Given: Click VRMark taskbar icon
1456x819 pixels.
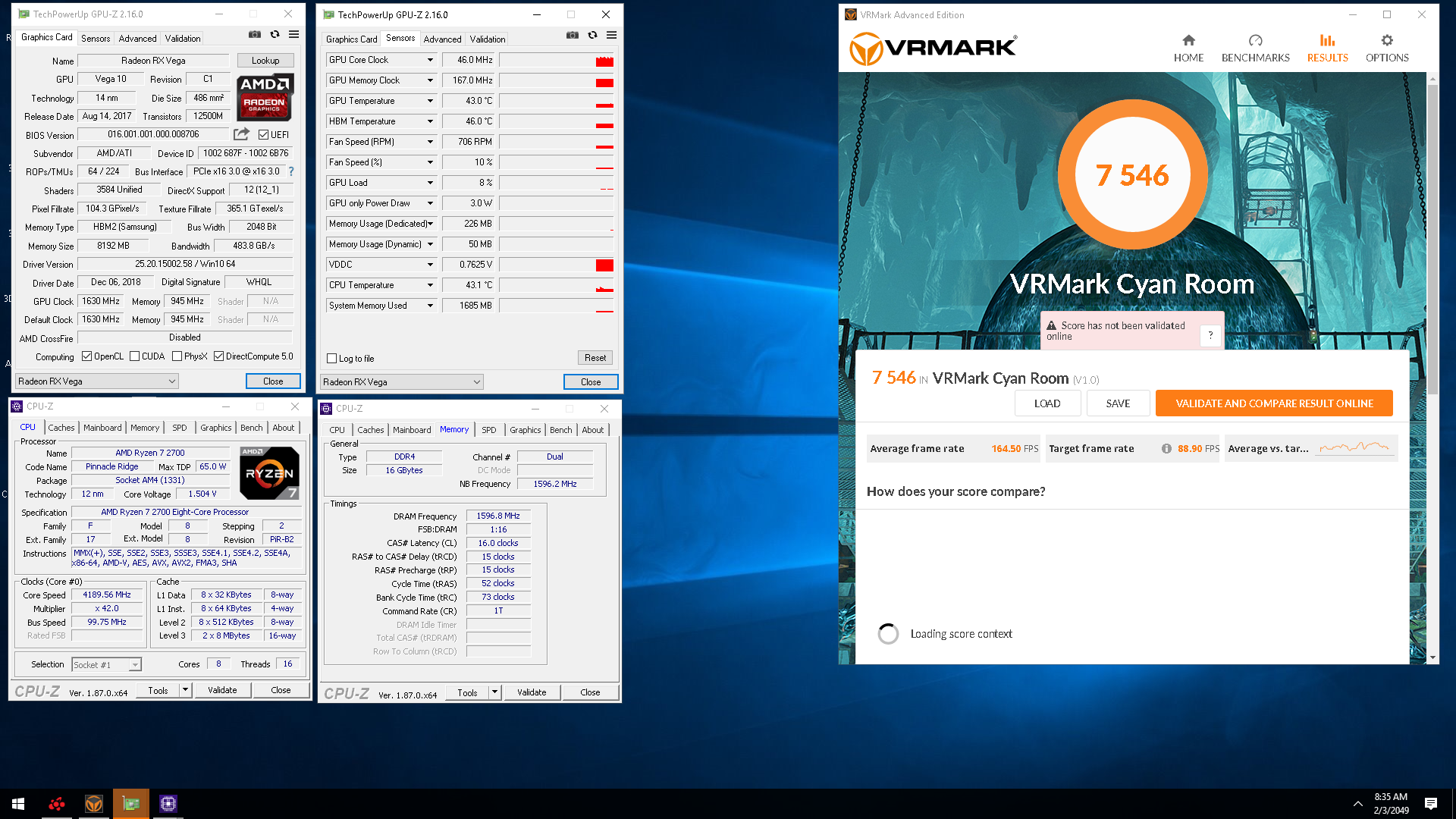Looking at the screenshot, I should pyautogui.click(x=94, y=804).
